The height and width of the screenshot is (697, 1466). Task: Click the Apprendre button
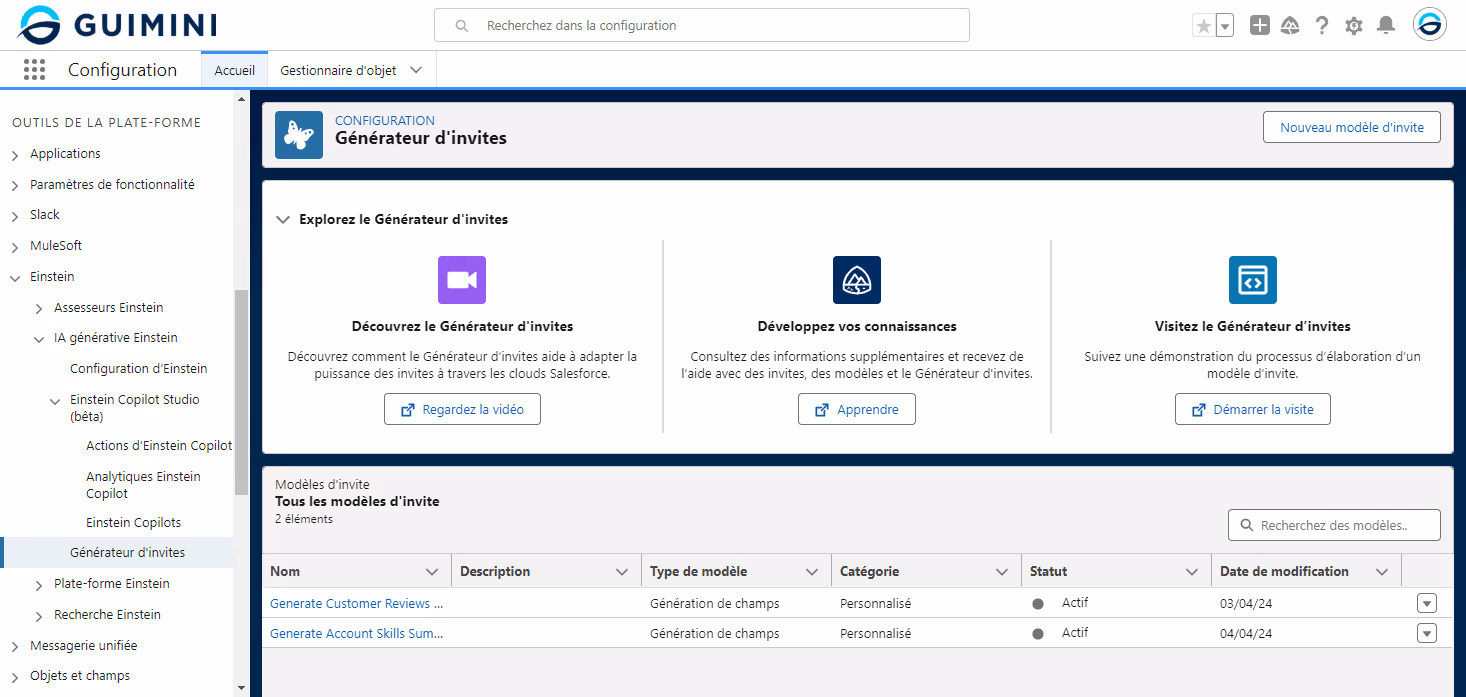tap(857, 409)
